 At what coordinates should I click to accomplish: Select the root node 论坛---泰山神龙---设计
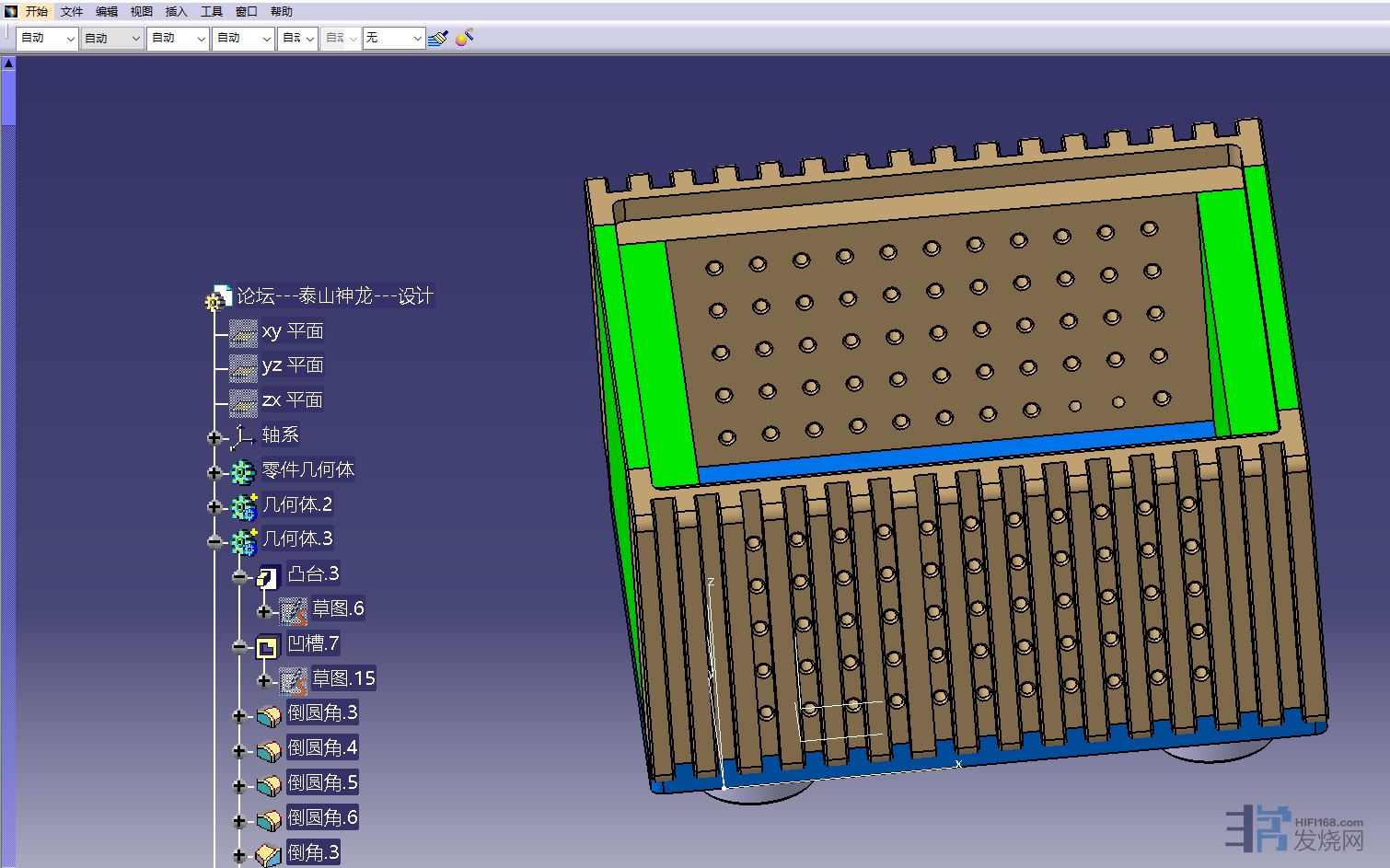(x=335, y=296)
